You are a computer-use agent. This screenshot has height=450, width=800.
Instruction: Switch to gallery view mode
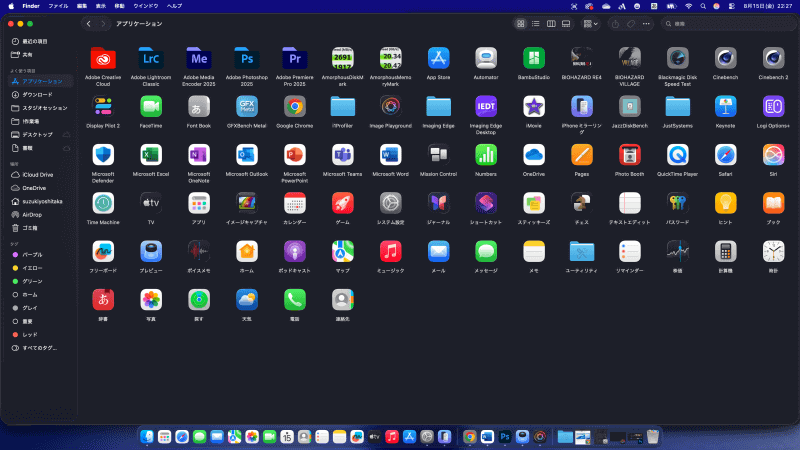pyautogui.click(x=566, y=24)
